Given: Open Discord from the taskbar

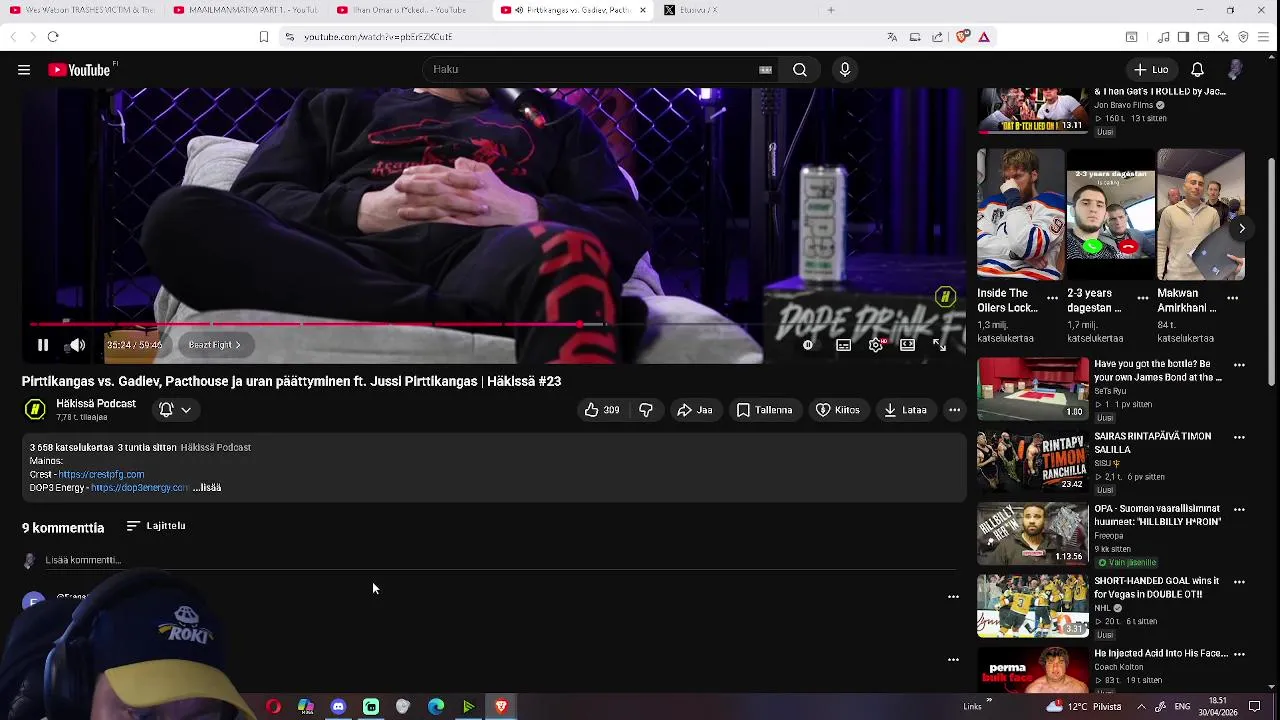Looking at the screenshot, I should click(338, 707).
